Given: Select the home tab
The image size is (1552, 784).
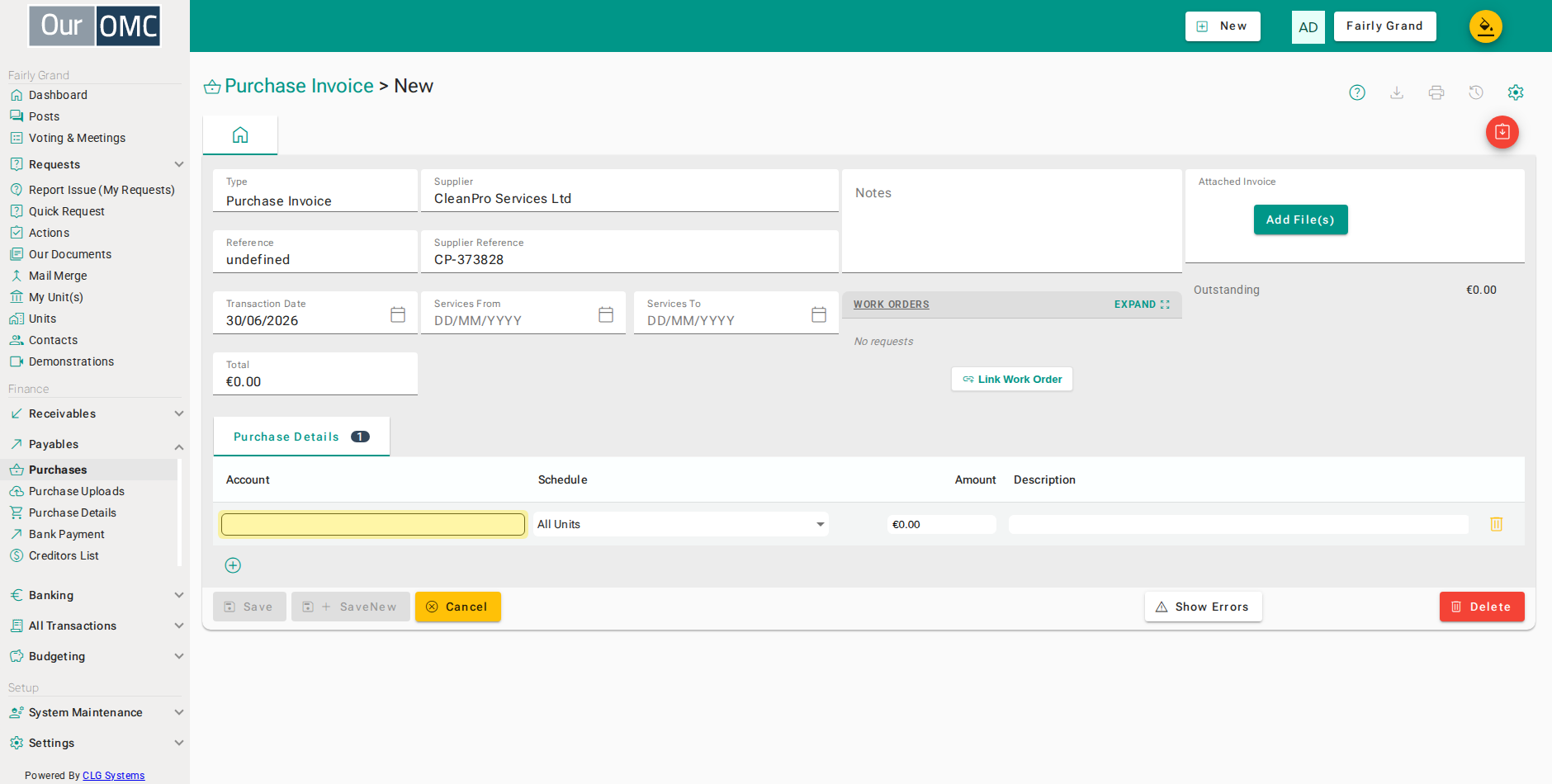Looking at the screenshot, I should 240,135.
